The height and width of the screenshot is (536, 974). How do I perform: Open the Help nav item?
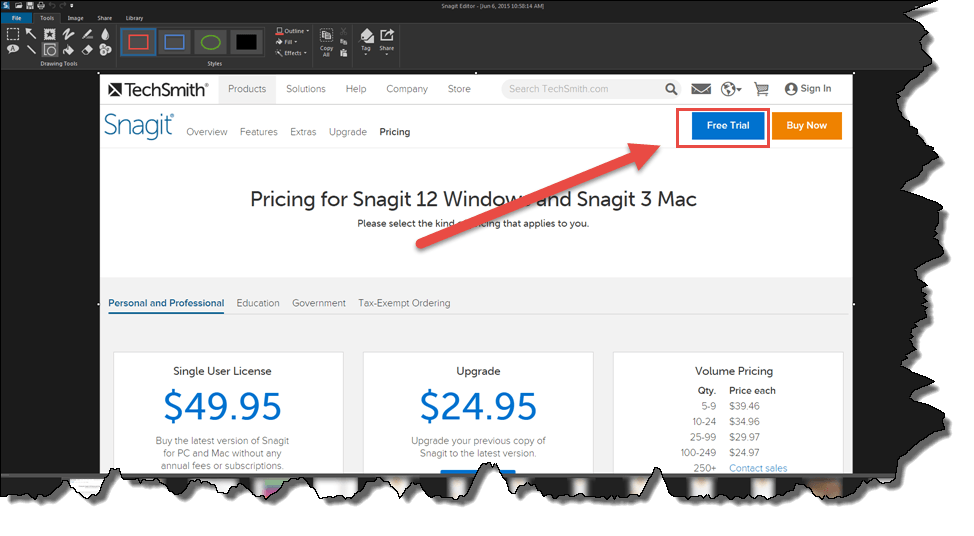click(356, 89)
